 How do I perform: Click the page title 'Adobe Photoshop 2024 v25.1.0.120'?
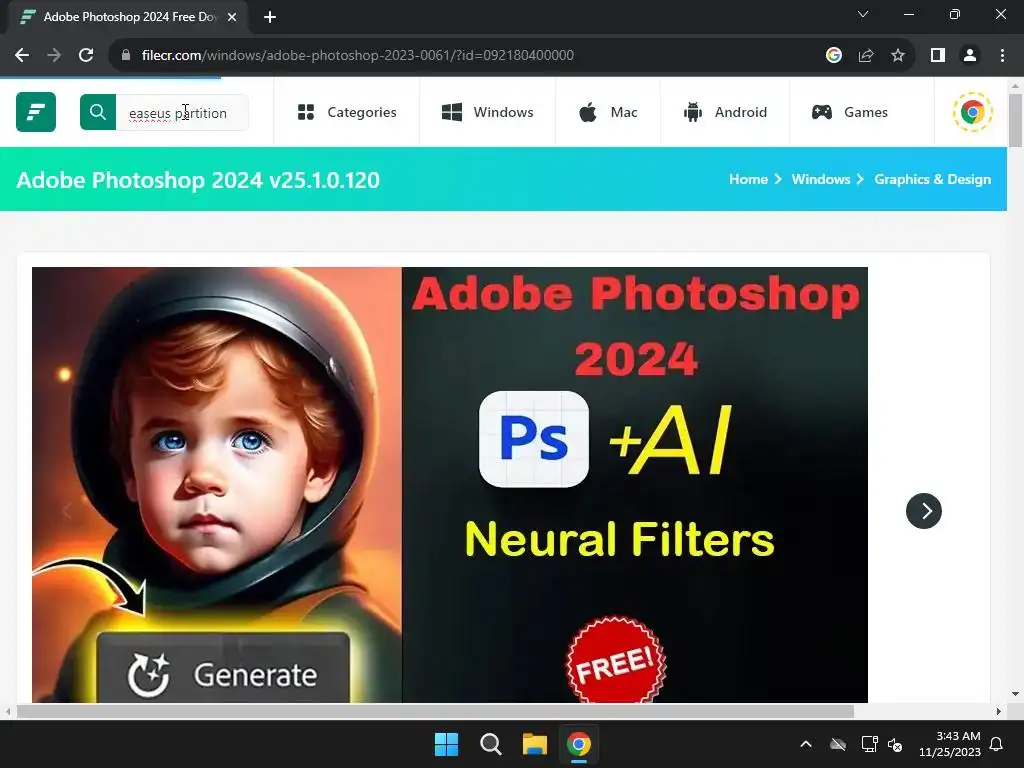(198, 180)
